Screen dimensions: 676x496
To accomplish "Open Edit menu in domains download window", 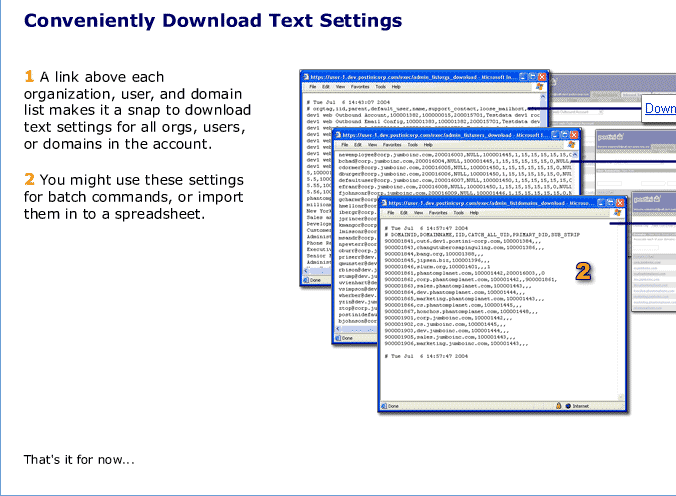I will coord(404,213).
